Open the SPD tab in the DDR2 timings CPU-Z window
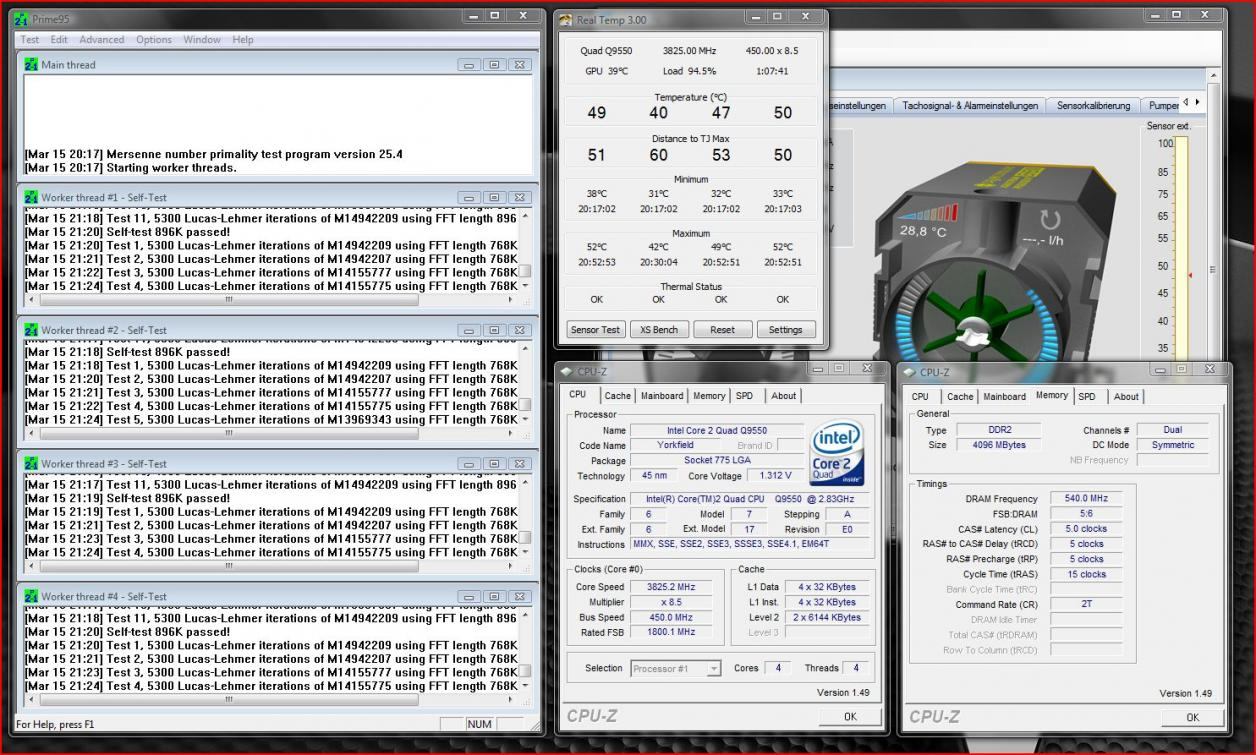The height and width of the screenshot is (755, 1256). tap(1086, 397)
